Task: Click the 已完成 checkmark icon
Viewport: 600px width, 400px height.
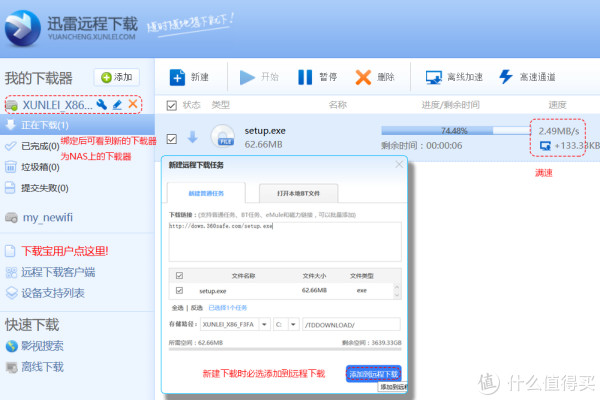Action: tap(11, 146)
